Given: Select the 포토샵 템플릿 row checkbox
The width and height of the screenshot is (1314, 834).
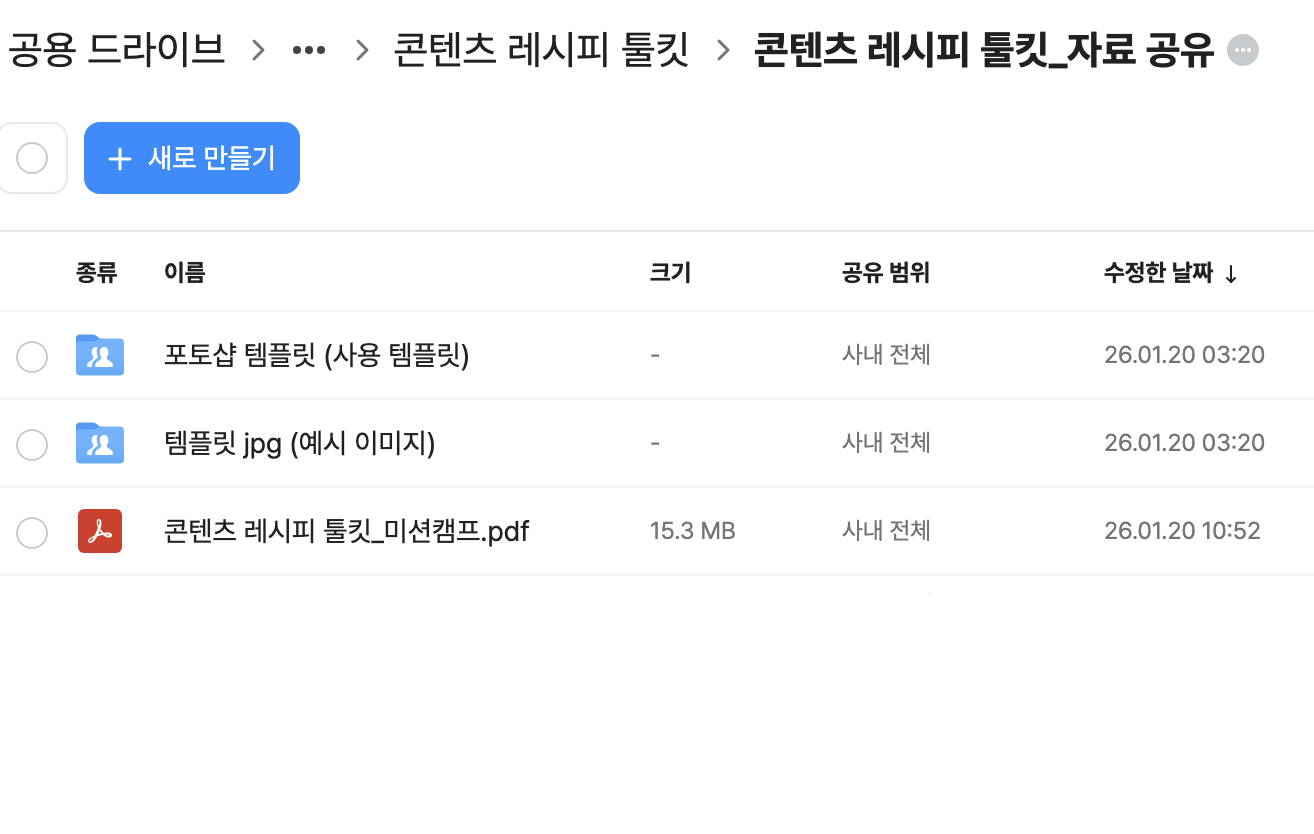Looking at the screenshot, I should [32, 356].
